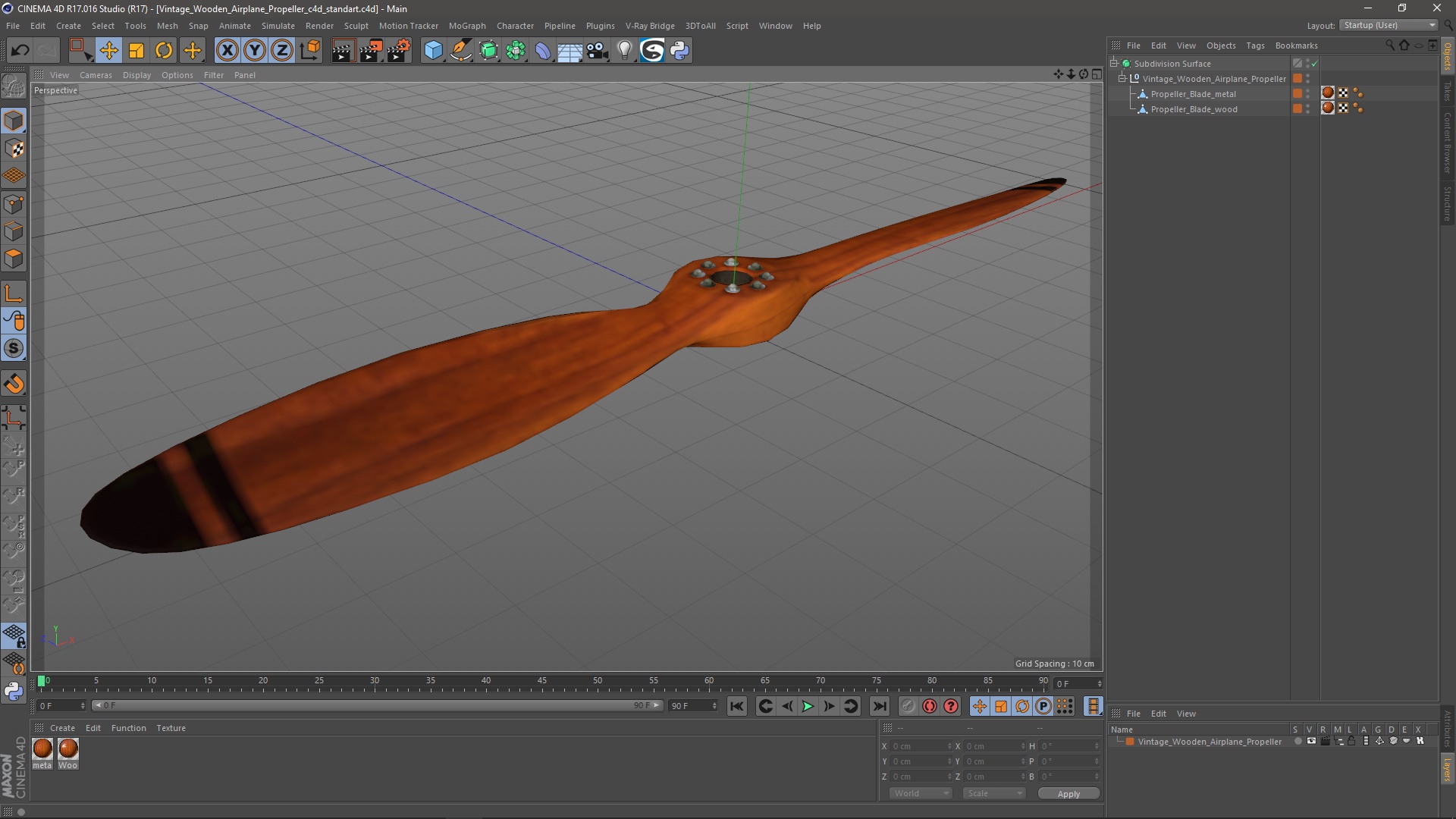1456x819 pixels.
Task: Toggle Y axis lock
Action: pyautogui.click(x=255, y=51)
